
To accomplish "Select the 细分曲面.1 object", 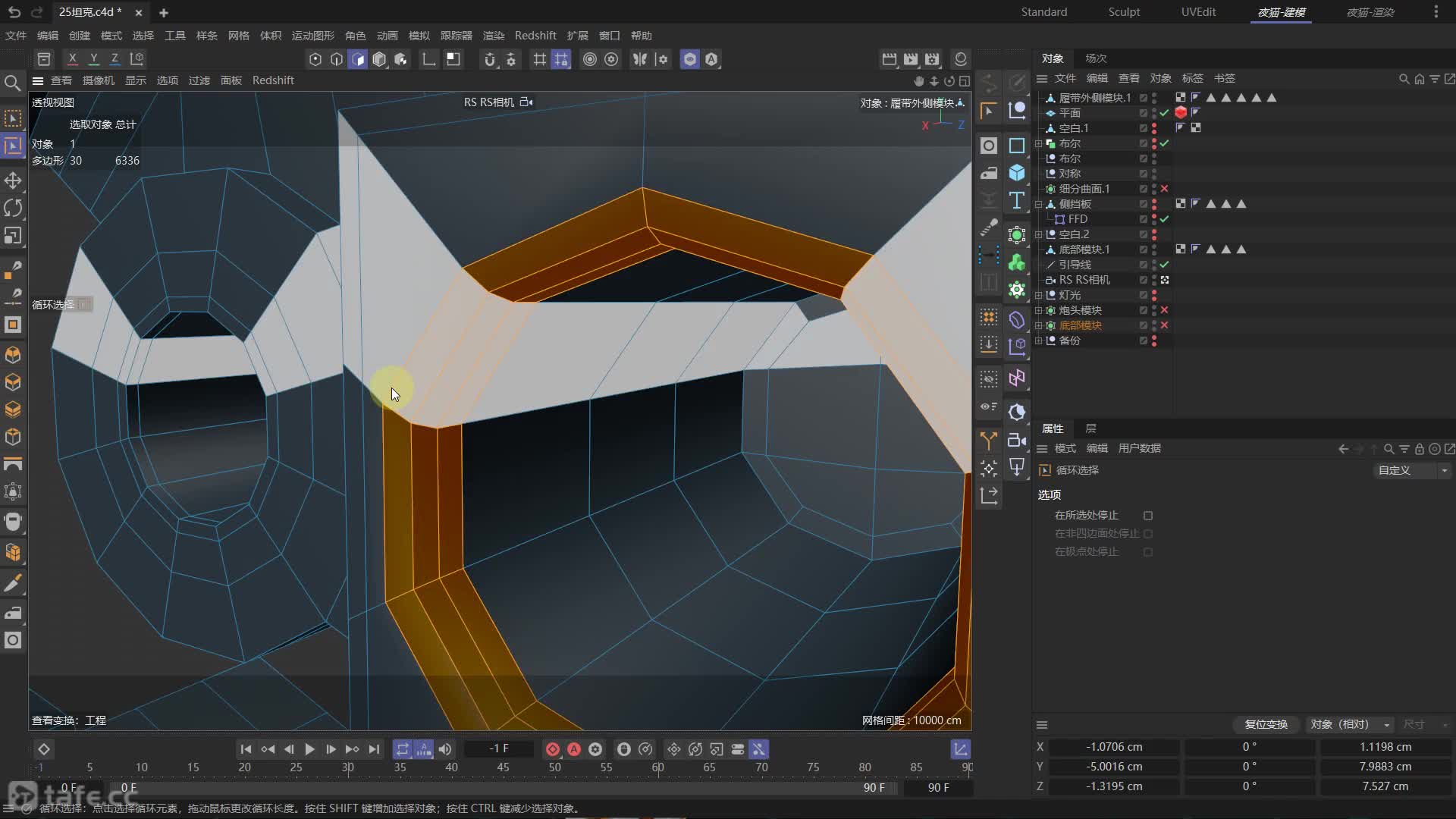I will (1084, 189).
